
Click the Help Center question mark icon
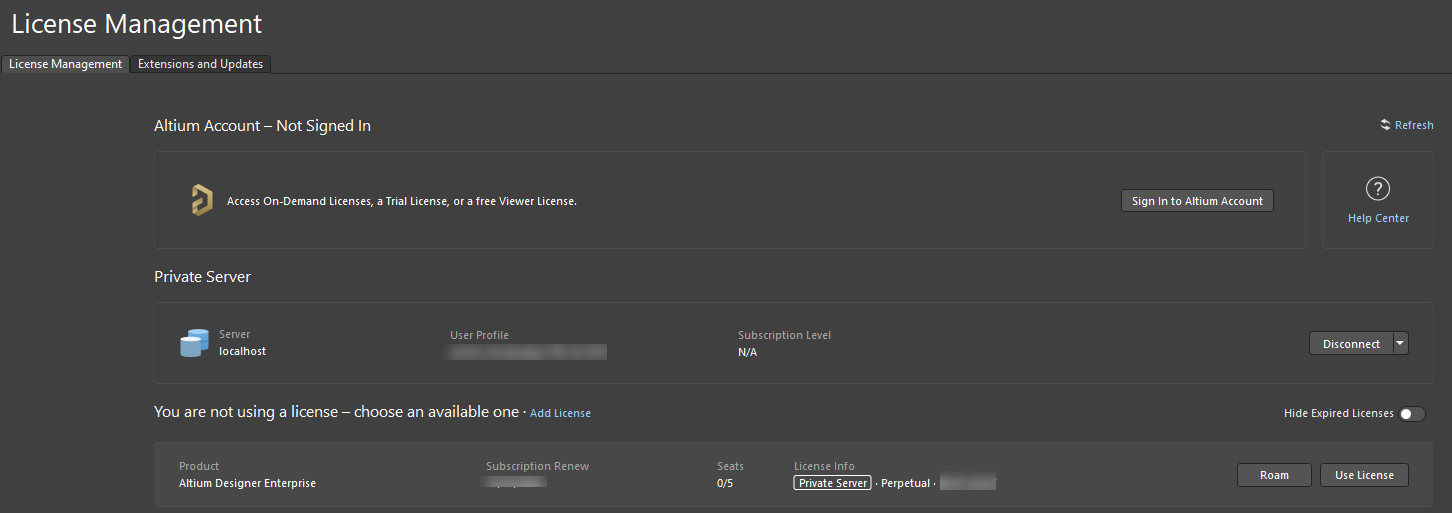(x=1378, y=188)
